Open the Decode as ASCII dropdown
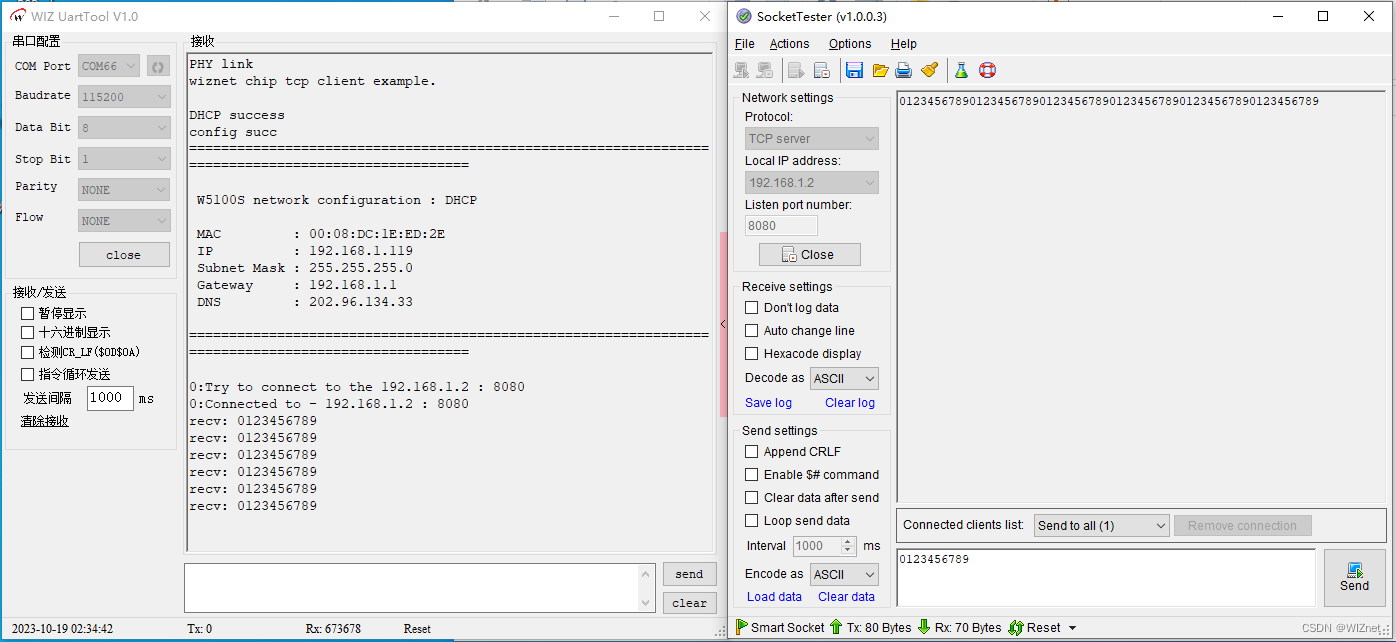Image resolution: width=1396 pixels, height=642 pixels. [x=844, y=379]
